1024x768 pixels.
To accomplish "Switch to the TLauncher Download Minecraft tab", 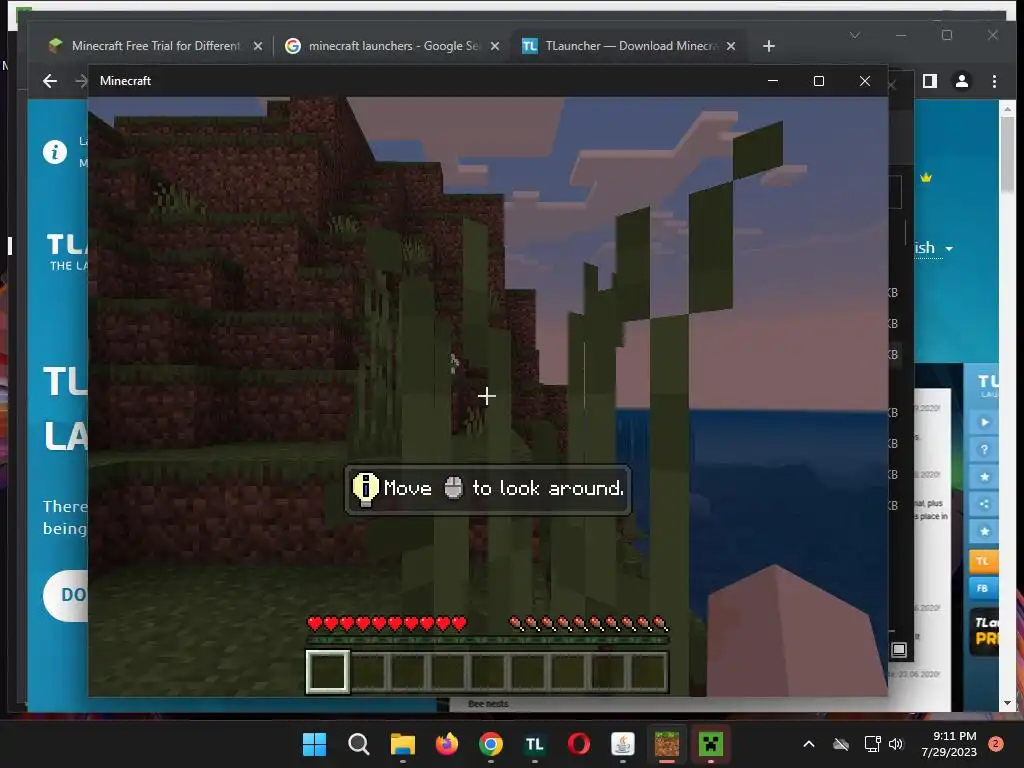I will point(630,46).
